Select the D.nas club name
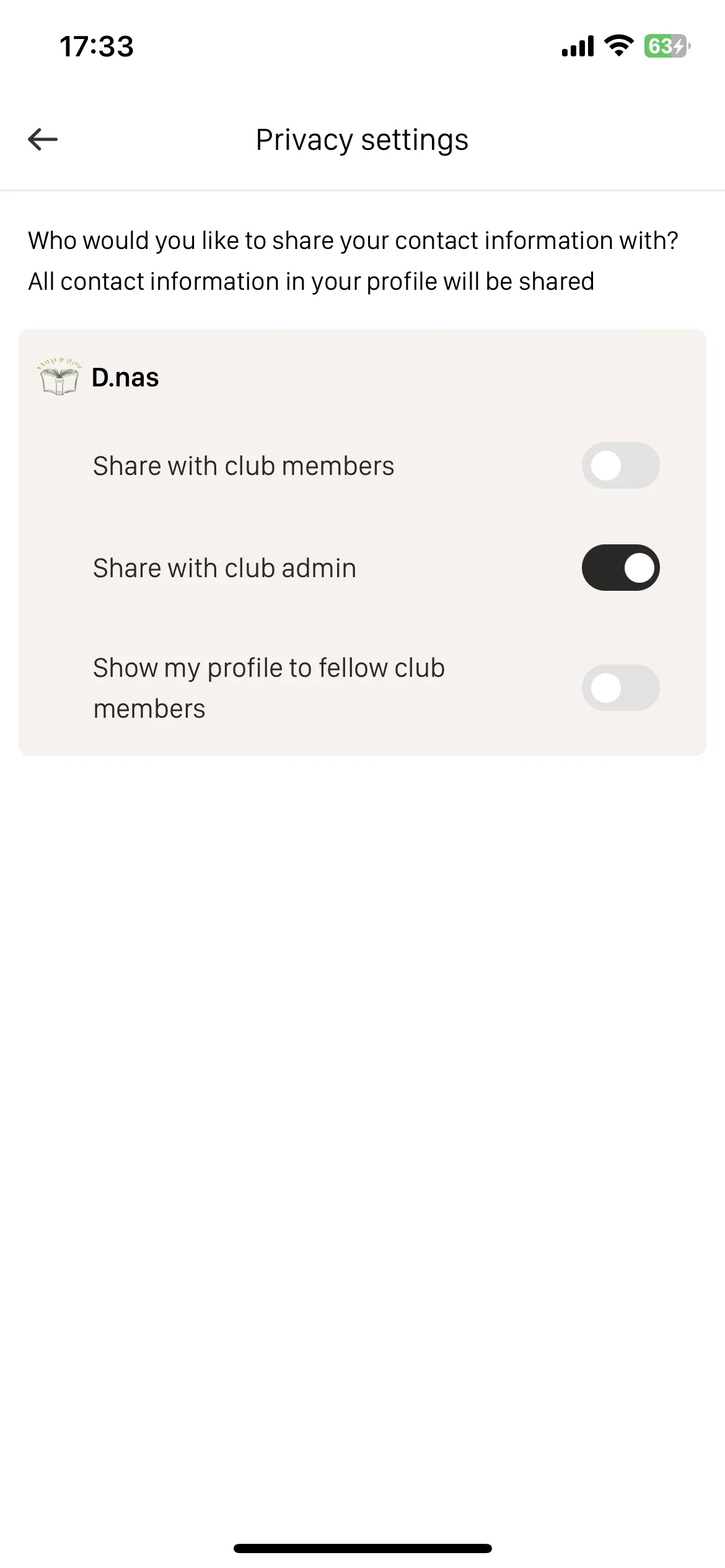The image size is (725, 1568). 125,378
